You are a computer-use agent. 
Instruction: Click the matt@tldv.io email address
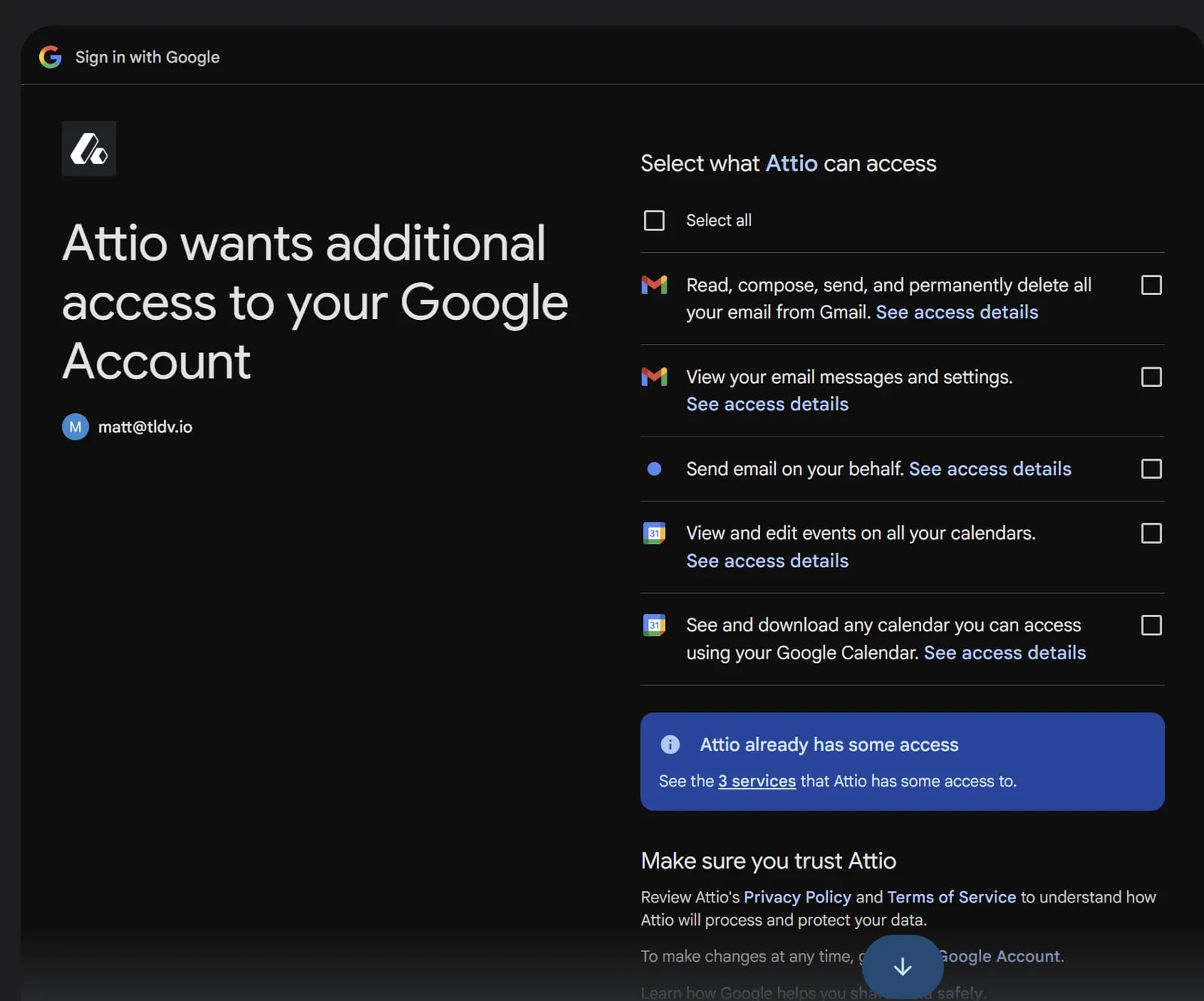click(x=145, y=427)
